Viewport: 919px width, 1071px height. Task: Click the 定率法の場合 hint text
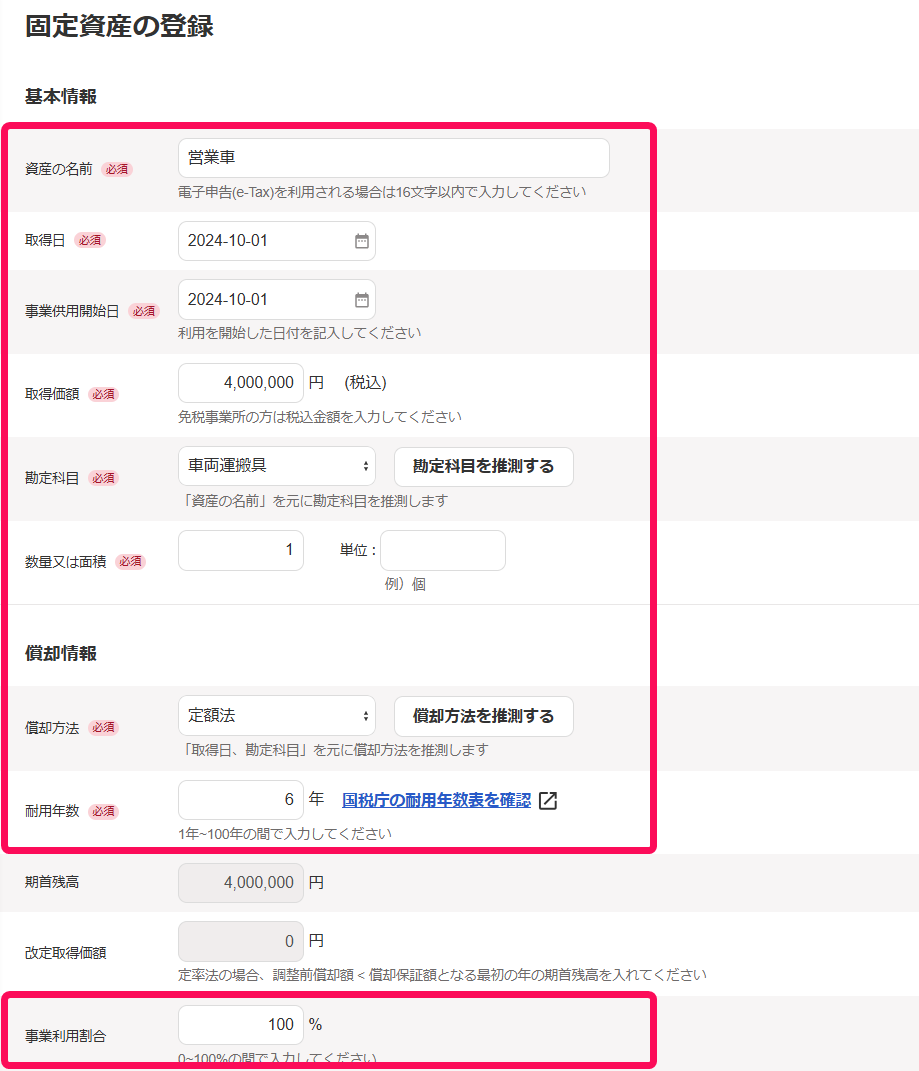(x=442, y=975)
